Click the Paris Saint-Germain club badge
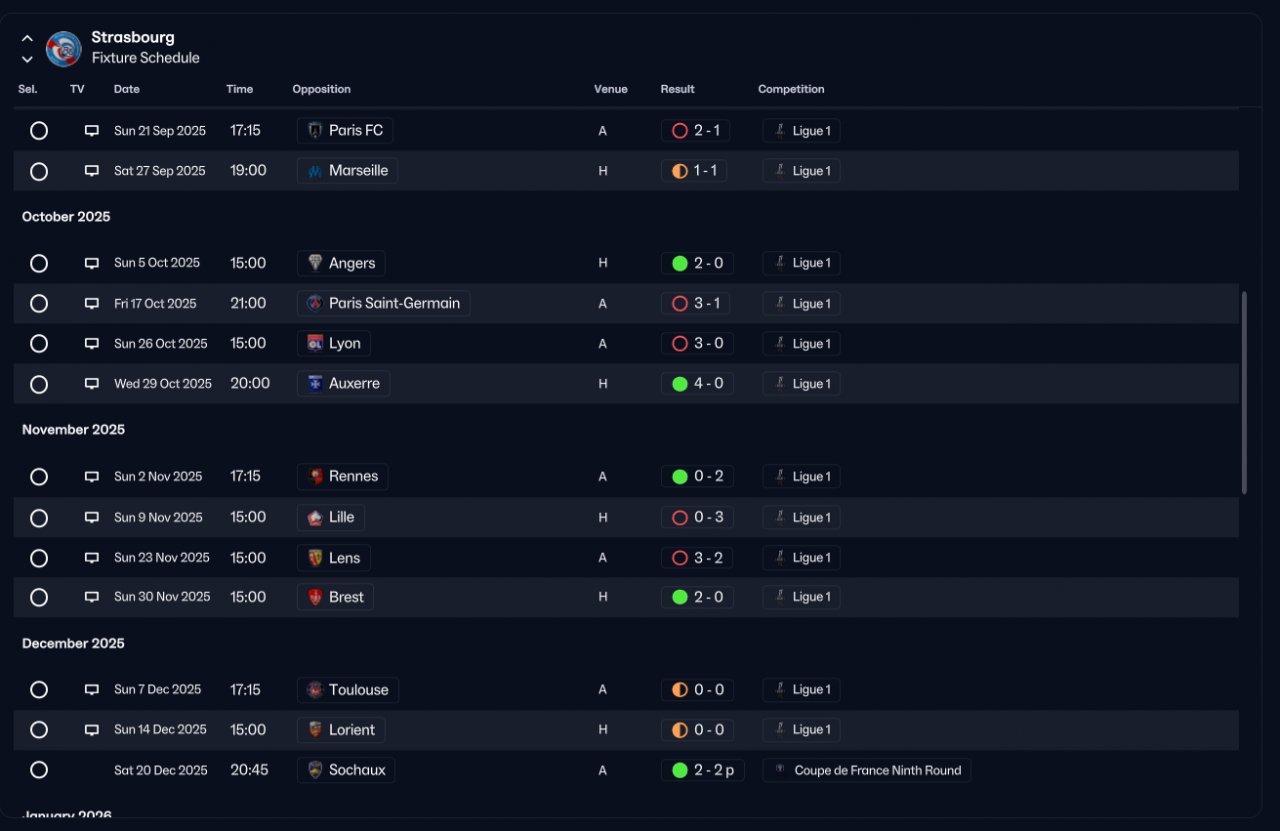Image resolution: width=1280 pixels, height=831 pixels. click(x=315, y=303)
